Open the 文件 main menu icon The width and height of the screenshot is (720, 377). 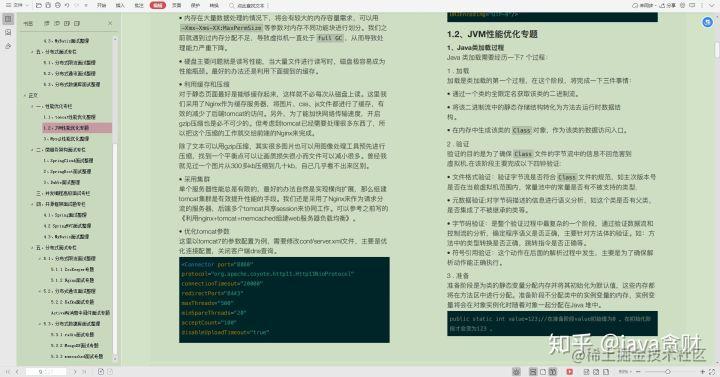8,5
